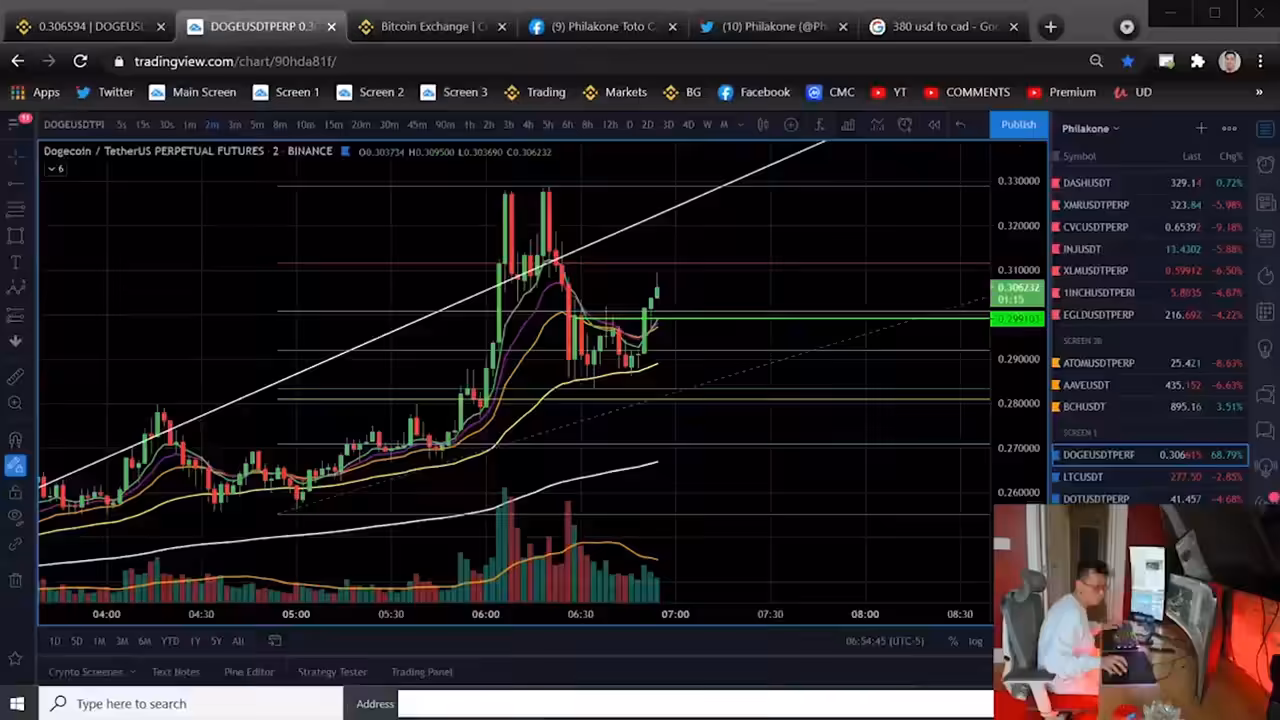Click the DOGEUSDTP symbol search box
The width and height of the screenshot is (1280, 720).
point(73,125)
